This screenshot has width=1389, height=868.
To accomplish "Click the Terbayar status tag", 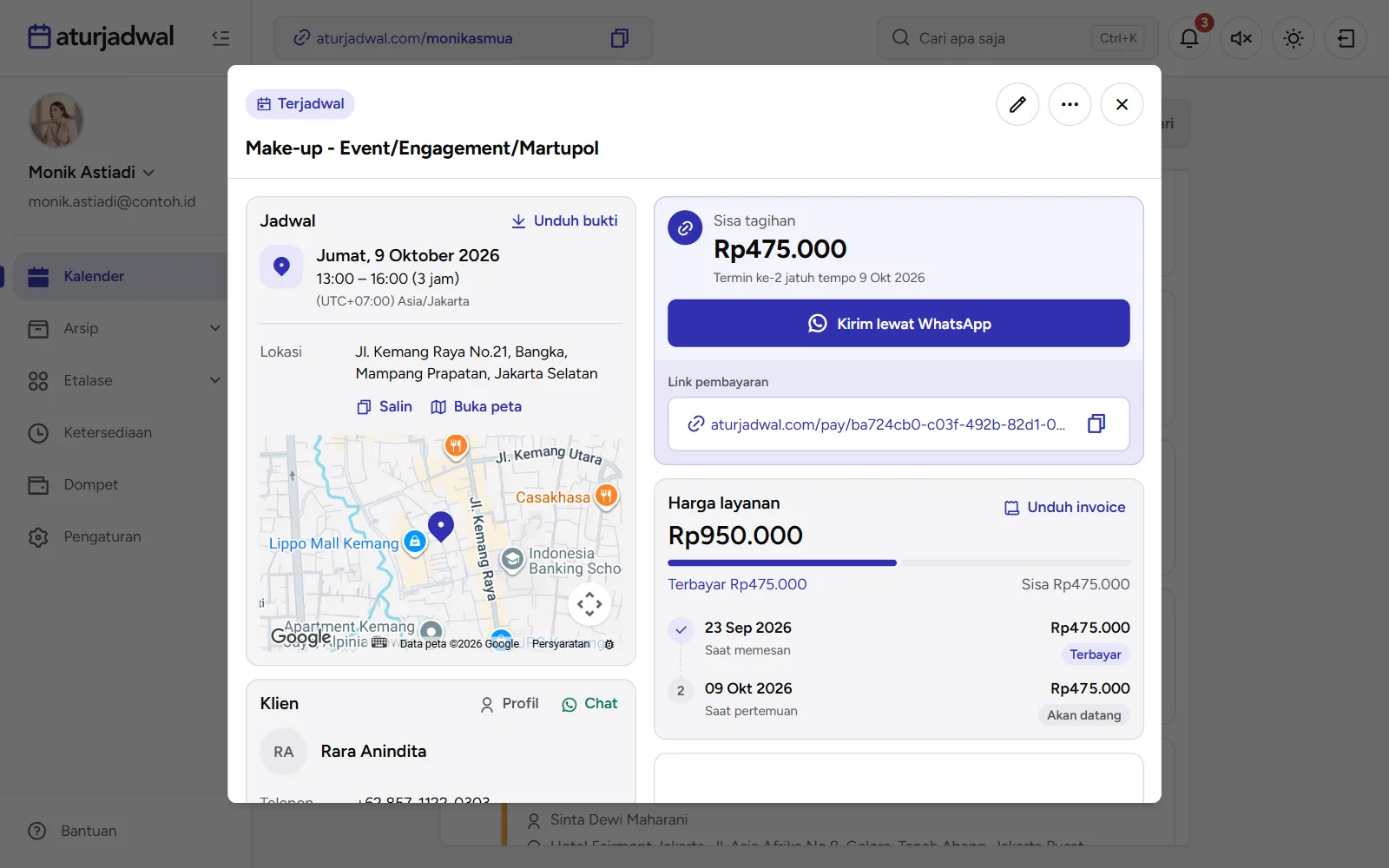I will coord(1096,654).
